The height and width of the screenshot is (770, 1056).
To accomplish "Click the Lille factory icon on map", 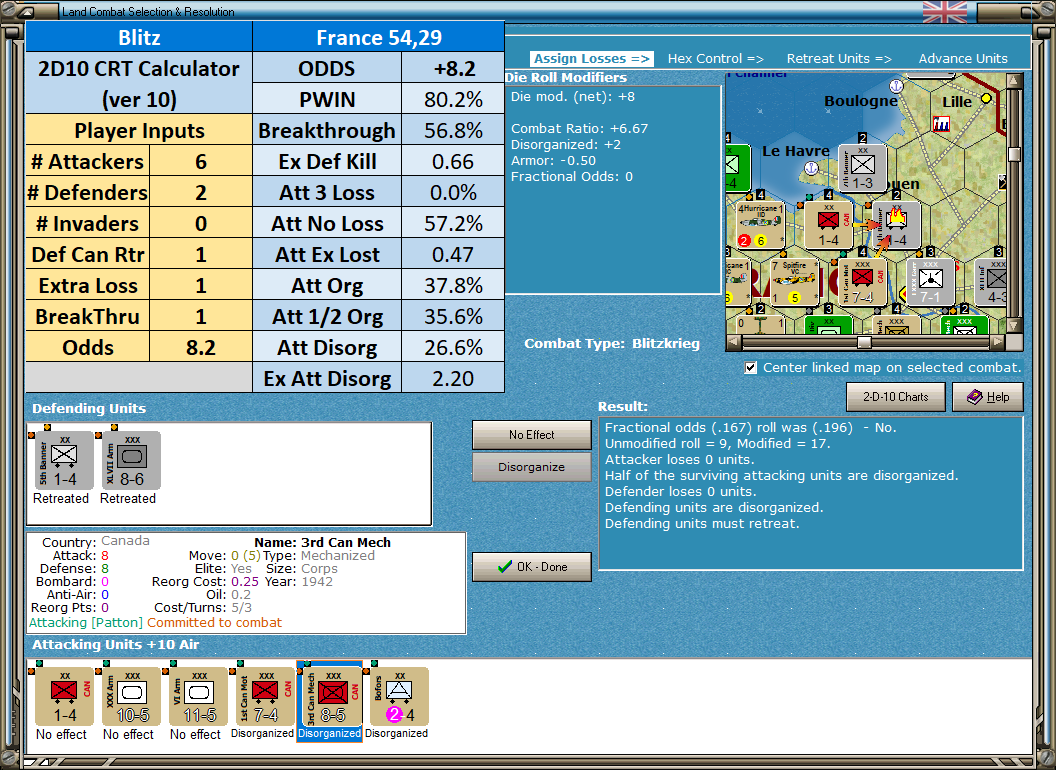I will [941, 123].
